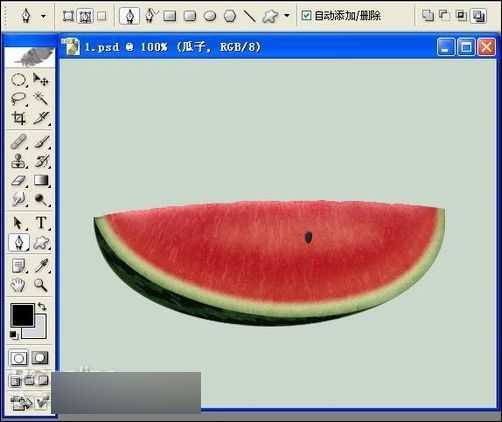Swap foreground and background colors
502x422 pixels.
coord(42,306)
